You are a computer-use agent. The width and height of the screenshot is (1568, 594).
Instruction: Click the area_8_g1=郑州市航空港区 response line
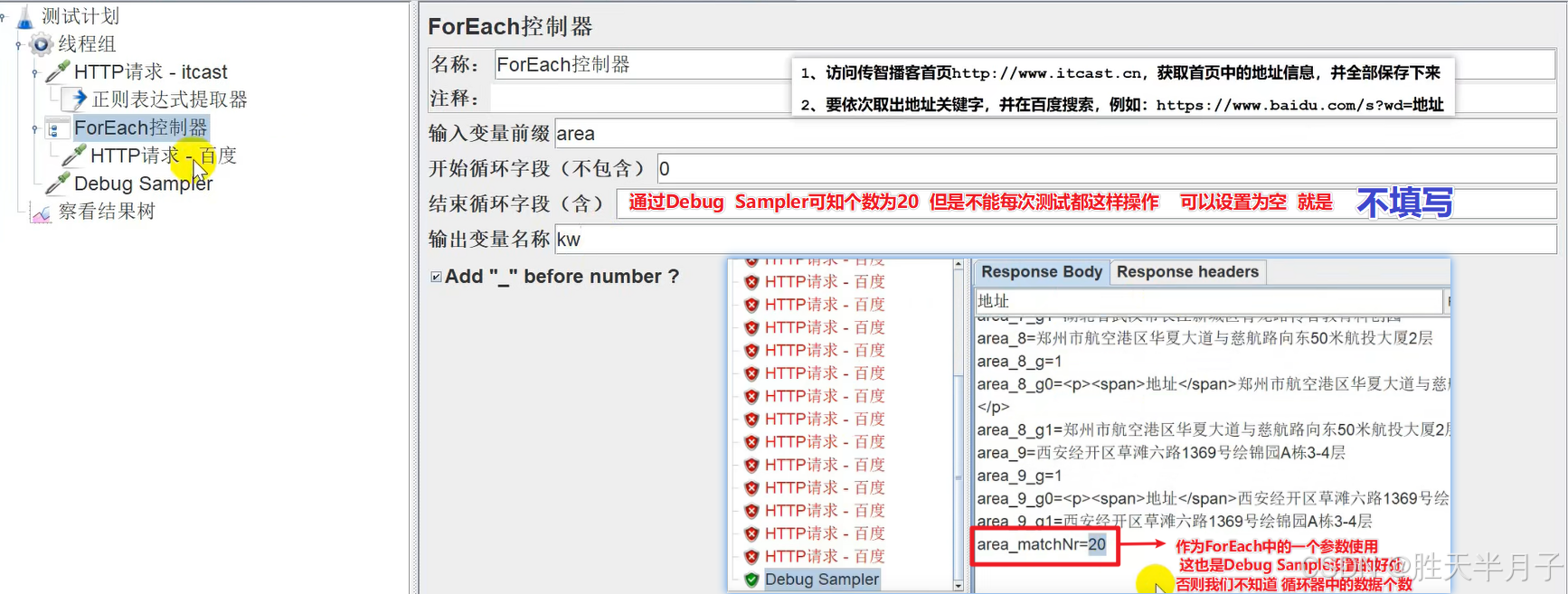coord(1212,429)
